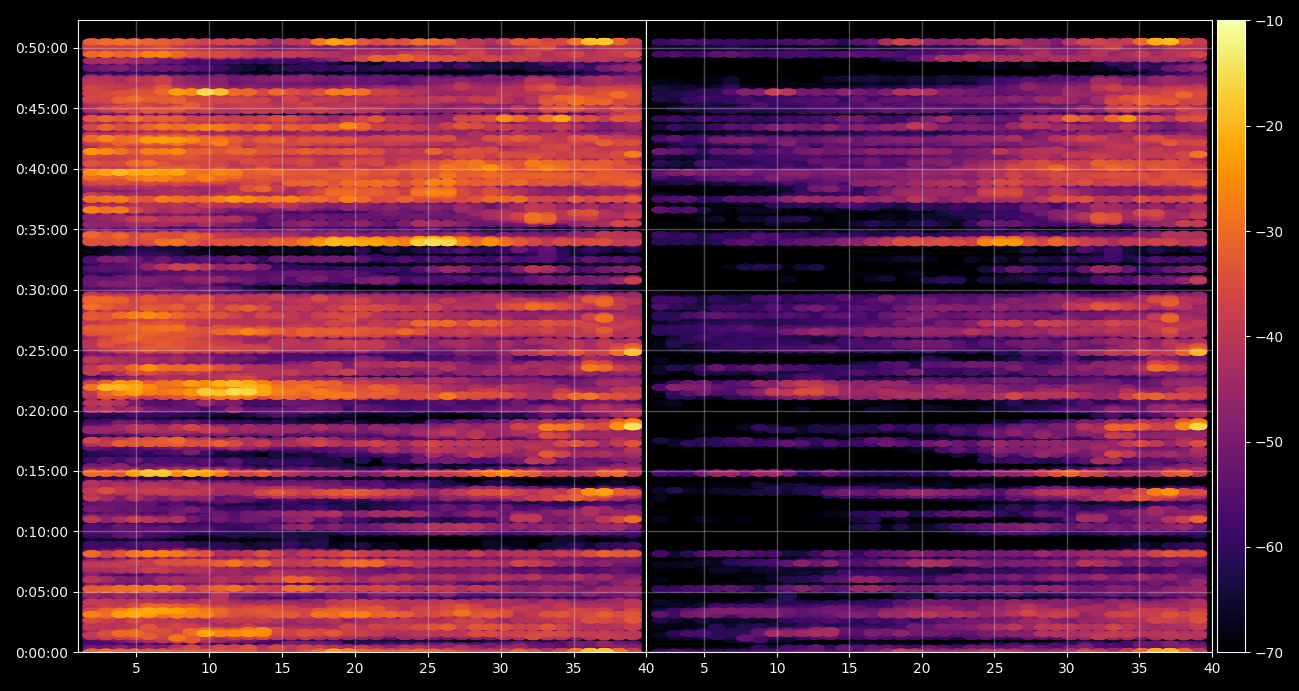Click the −60 colorbar tick label
Screen dimensions: 1299x691
1269,547
